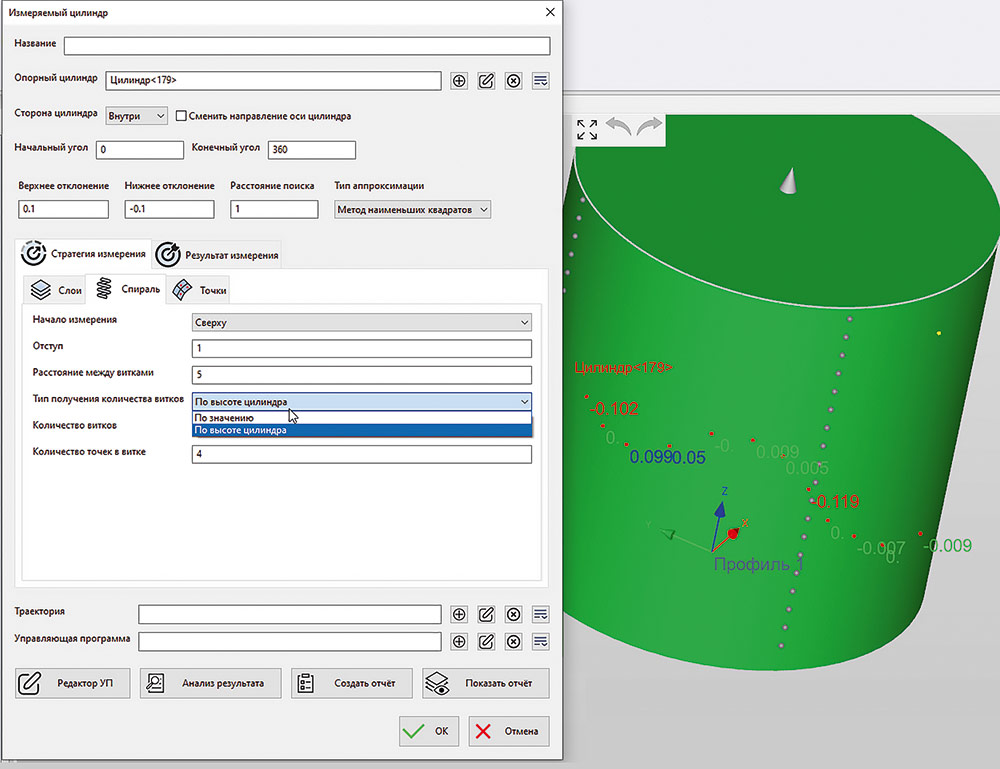Select По значению option in dropdown list

pos(362,418)
